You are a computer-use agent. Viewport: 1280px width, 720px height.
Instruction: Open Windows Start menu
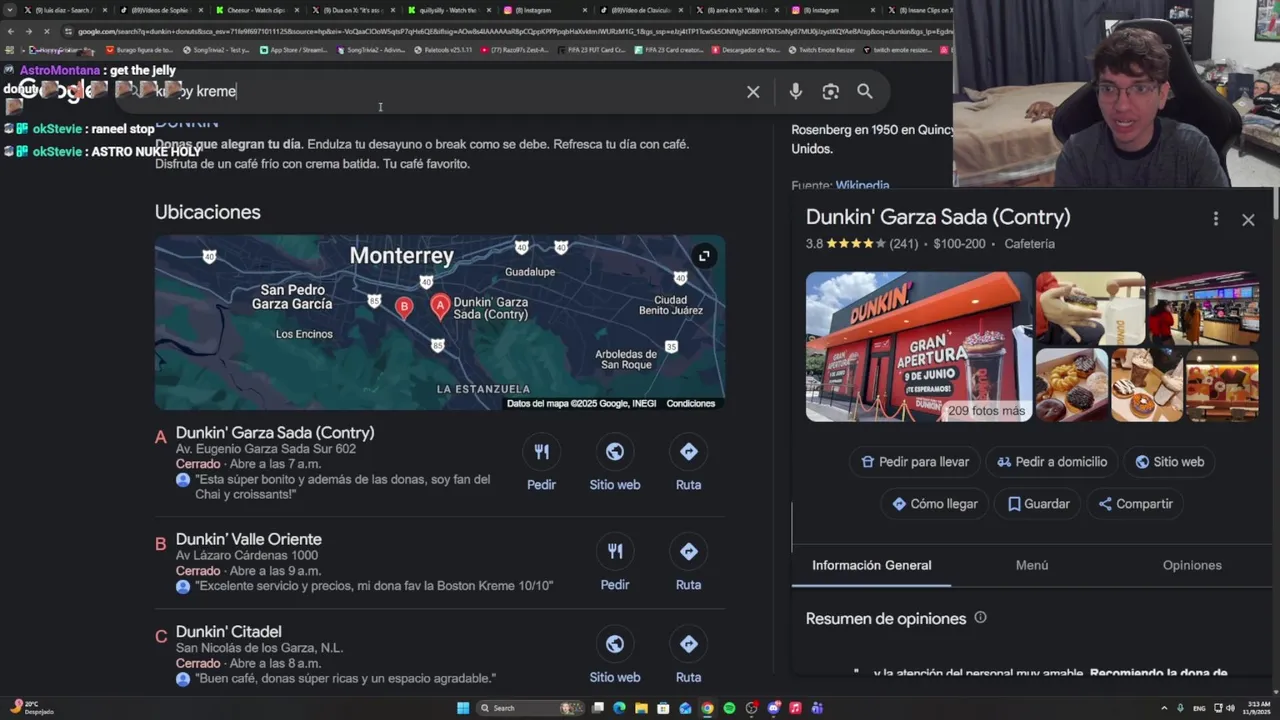click(x=463, y=708)
